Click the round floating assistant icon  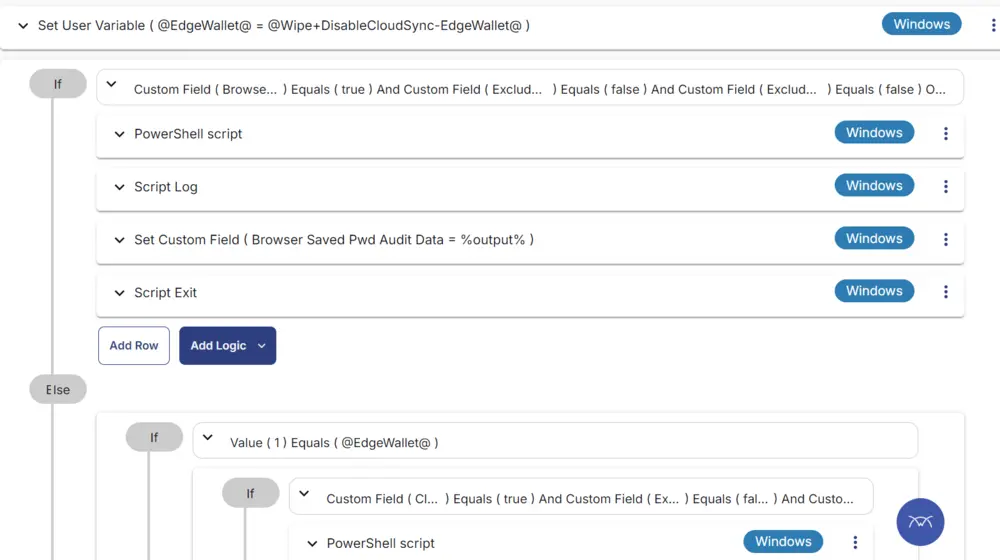pyautogui.click(x=920, y=522)
